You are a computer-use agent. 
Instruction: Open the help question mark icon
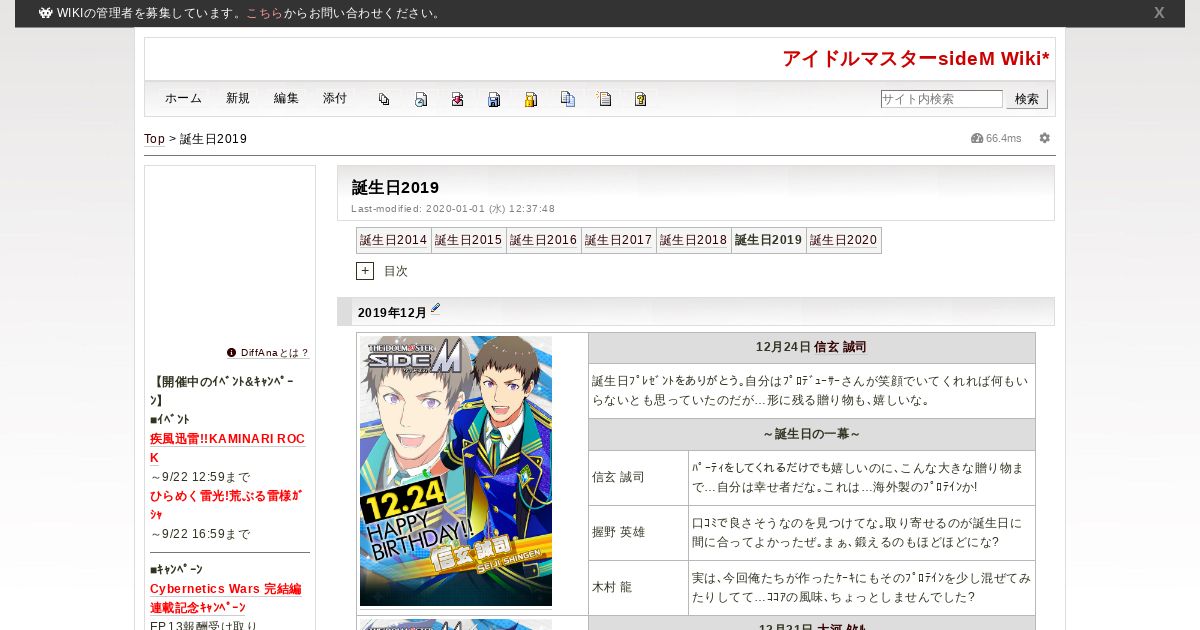point(641,99)
